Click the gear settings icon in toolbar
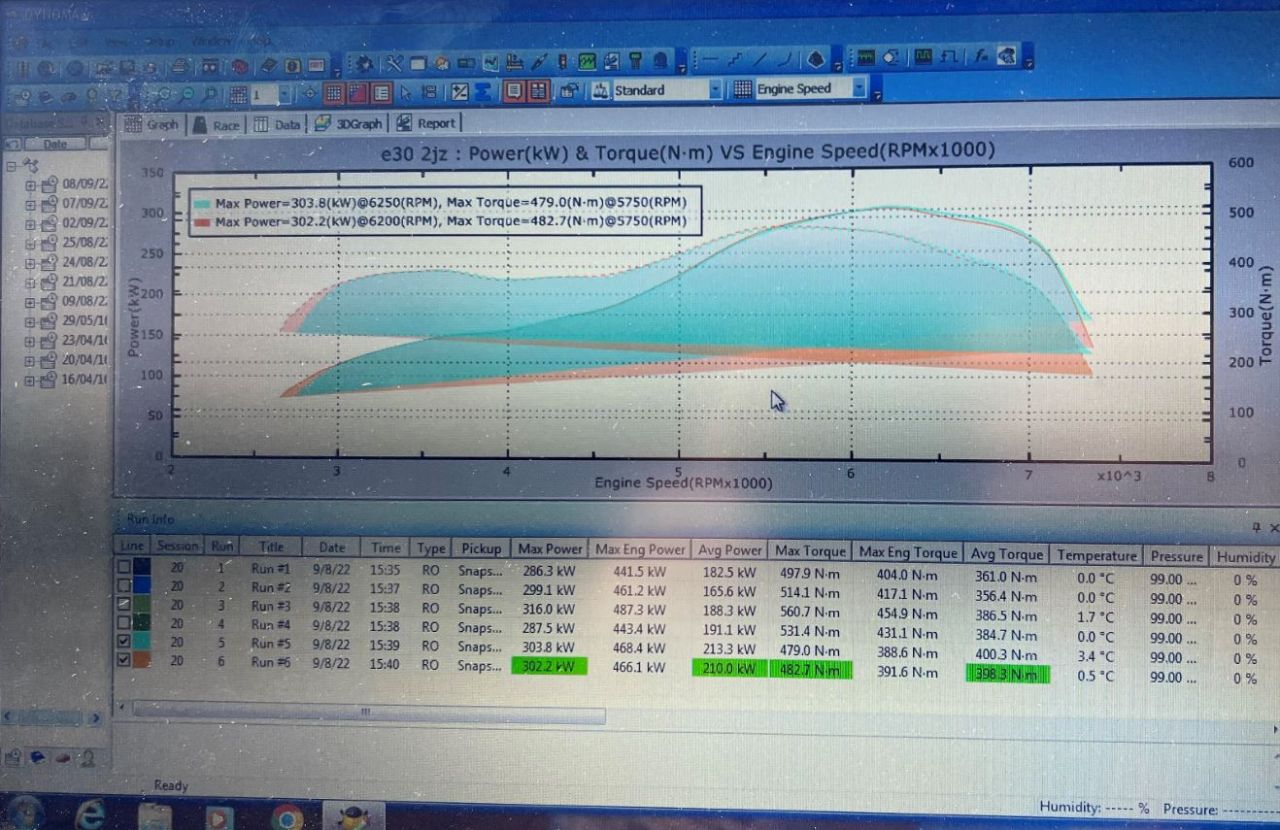Image resolution: width=1280 pixels, height=830 pixels. coord(364,63)
